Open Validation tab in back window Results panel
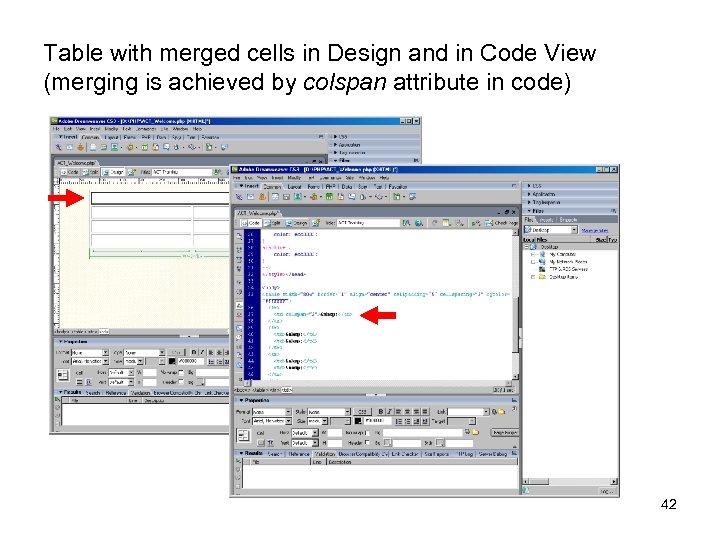The width and height of the screenshot is (720, 540). click(x=140, y=393)
